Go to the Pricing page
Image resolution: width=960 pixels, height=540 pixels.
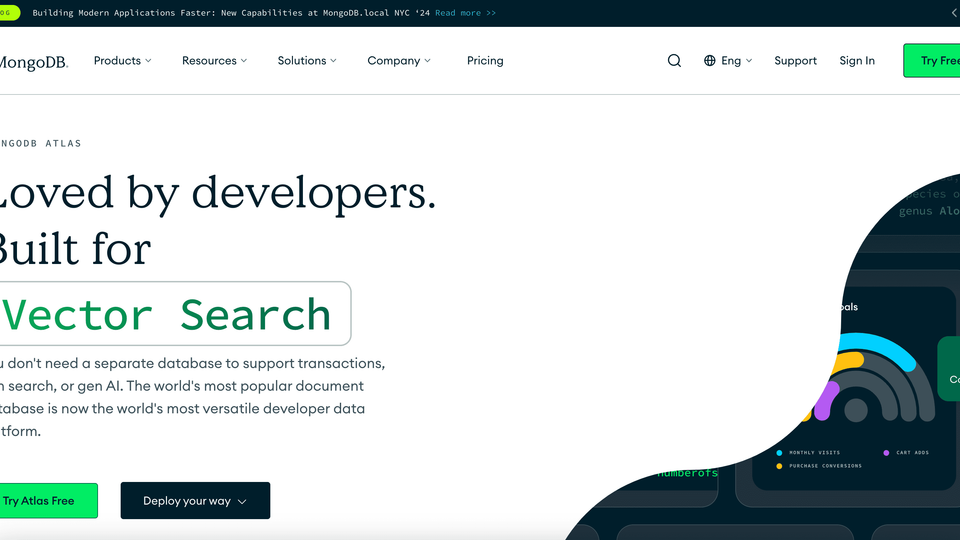(x=485, y=61)
